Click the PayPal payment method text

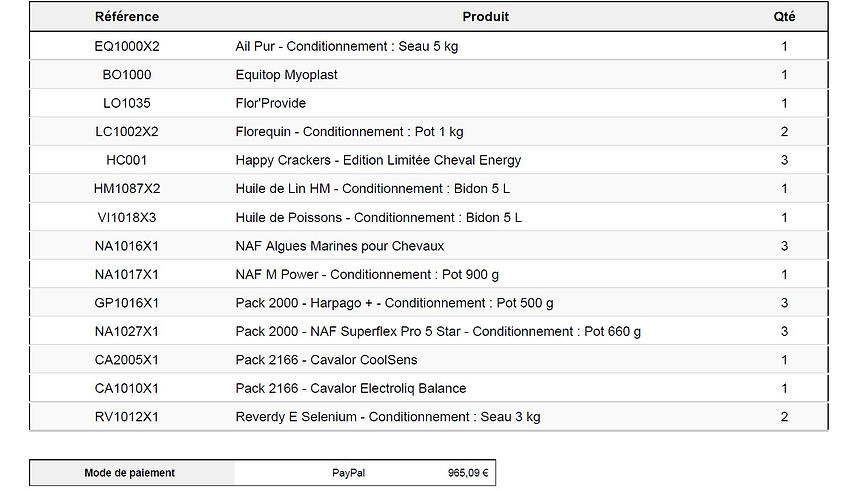[348, 473]
